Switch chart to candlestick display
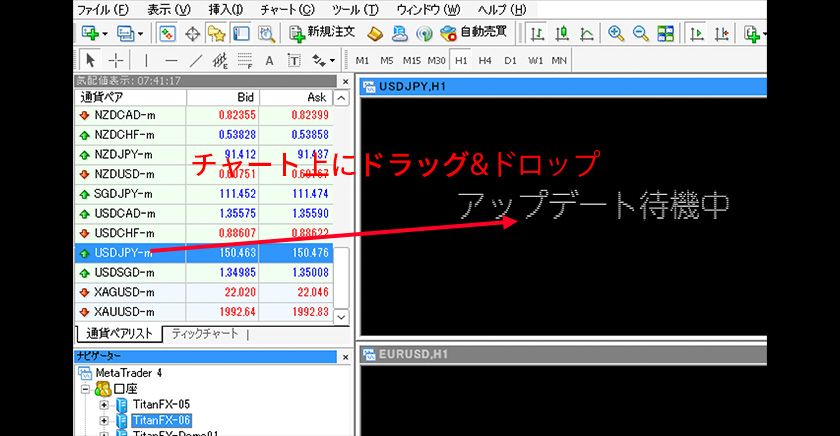 point(562,33)
